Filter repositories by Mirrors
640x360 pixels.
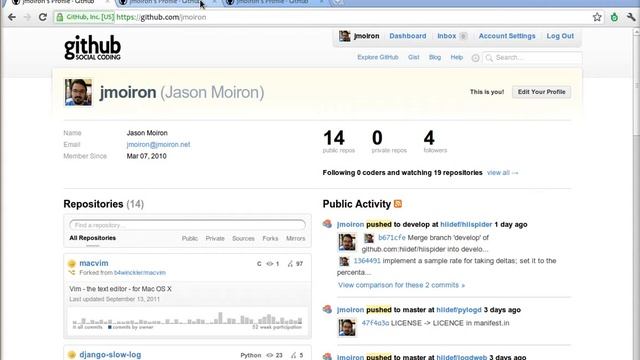tap(296, 238)
